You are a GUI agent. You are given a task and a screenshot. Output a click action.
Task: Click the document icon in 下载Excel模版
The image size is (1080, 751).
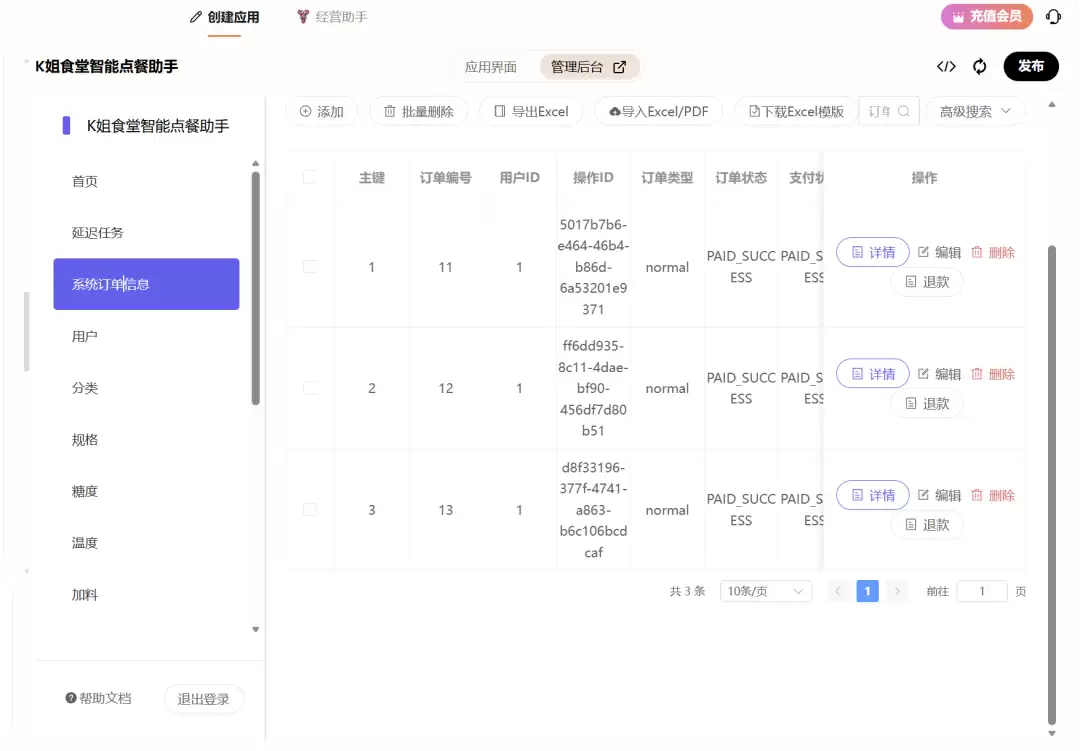coord(754,111)
